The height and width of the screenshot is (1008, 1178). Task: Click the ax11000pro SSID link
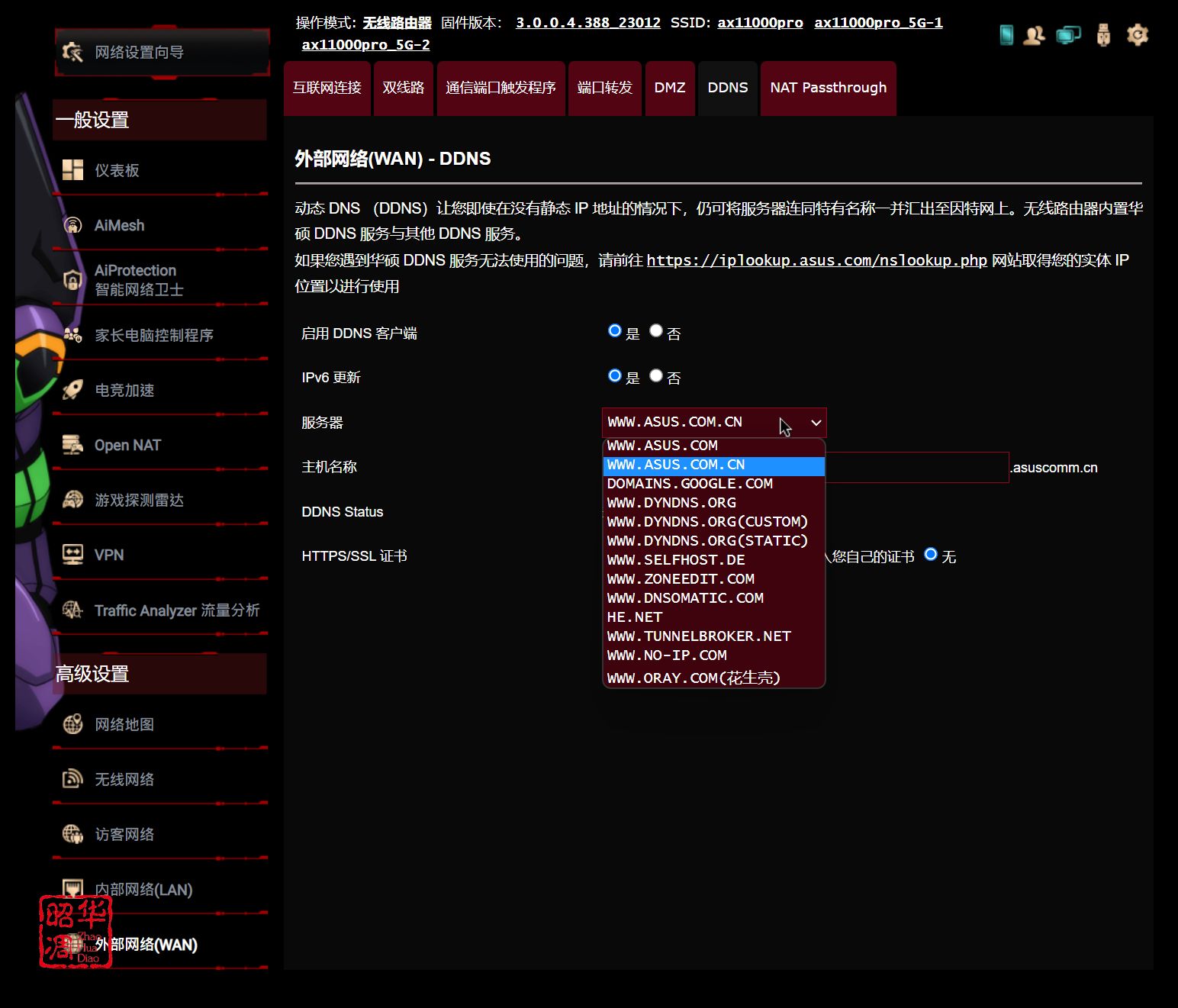click(x=760, y=23)
